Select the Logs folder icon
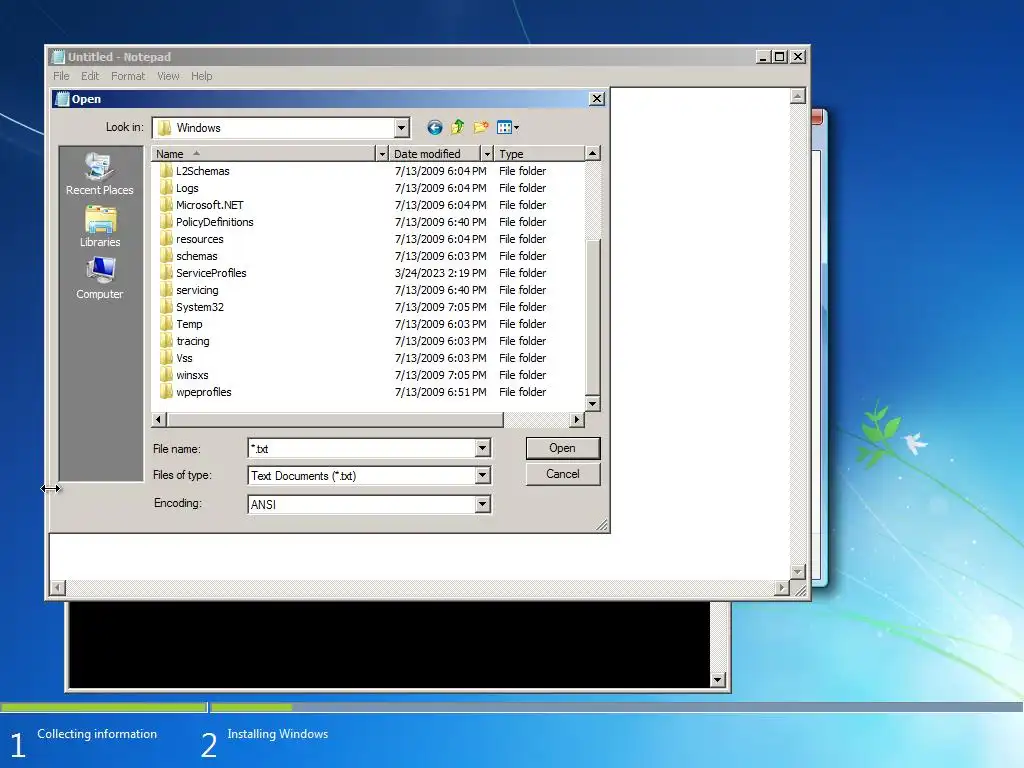 [166, 188]
